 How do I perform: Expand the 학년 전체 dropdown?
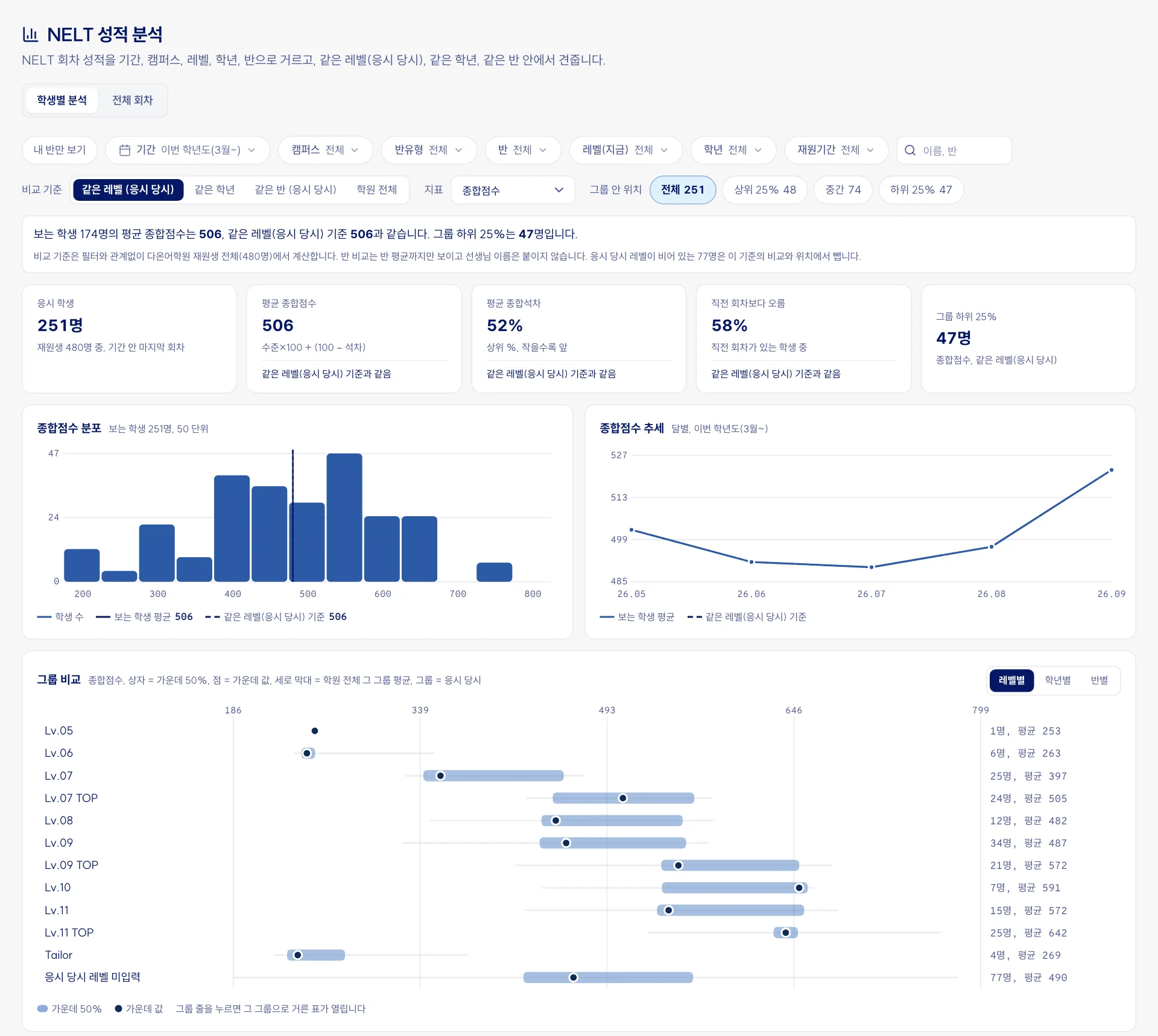733,150
